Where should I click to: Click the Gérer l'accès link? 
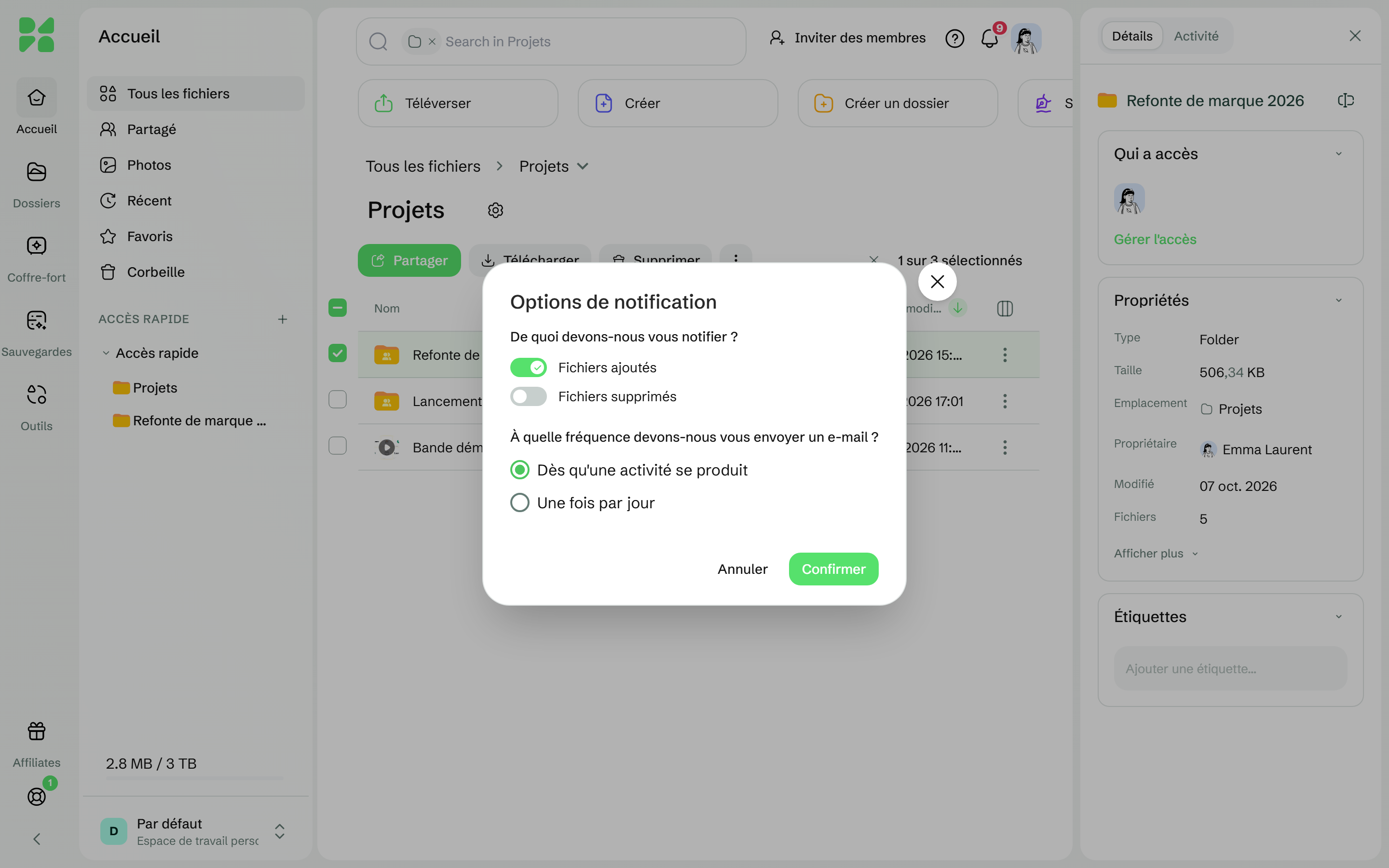[x=1155, y=239]
